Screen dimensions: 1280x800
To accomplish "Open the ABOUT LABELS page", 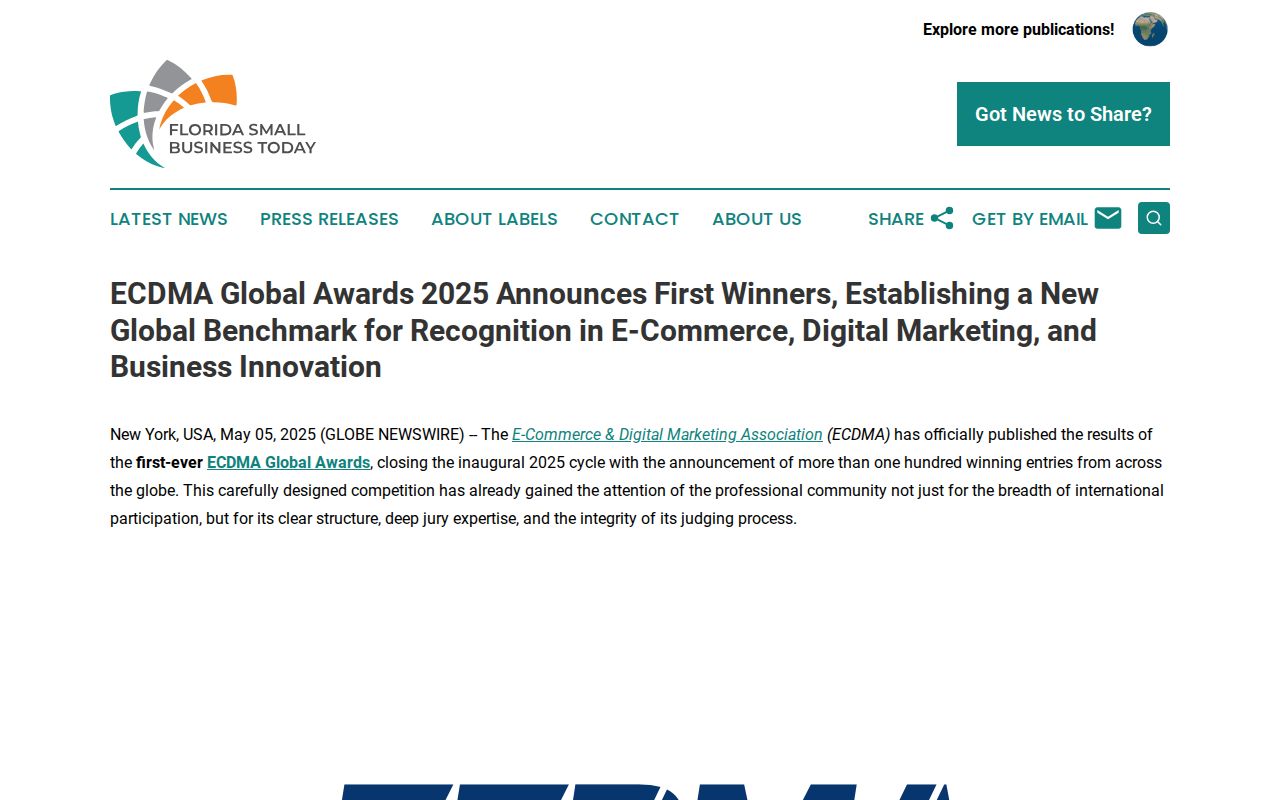I will [x=494, y=219].
